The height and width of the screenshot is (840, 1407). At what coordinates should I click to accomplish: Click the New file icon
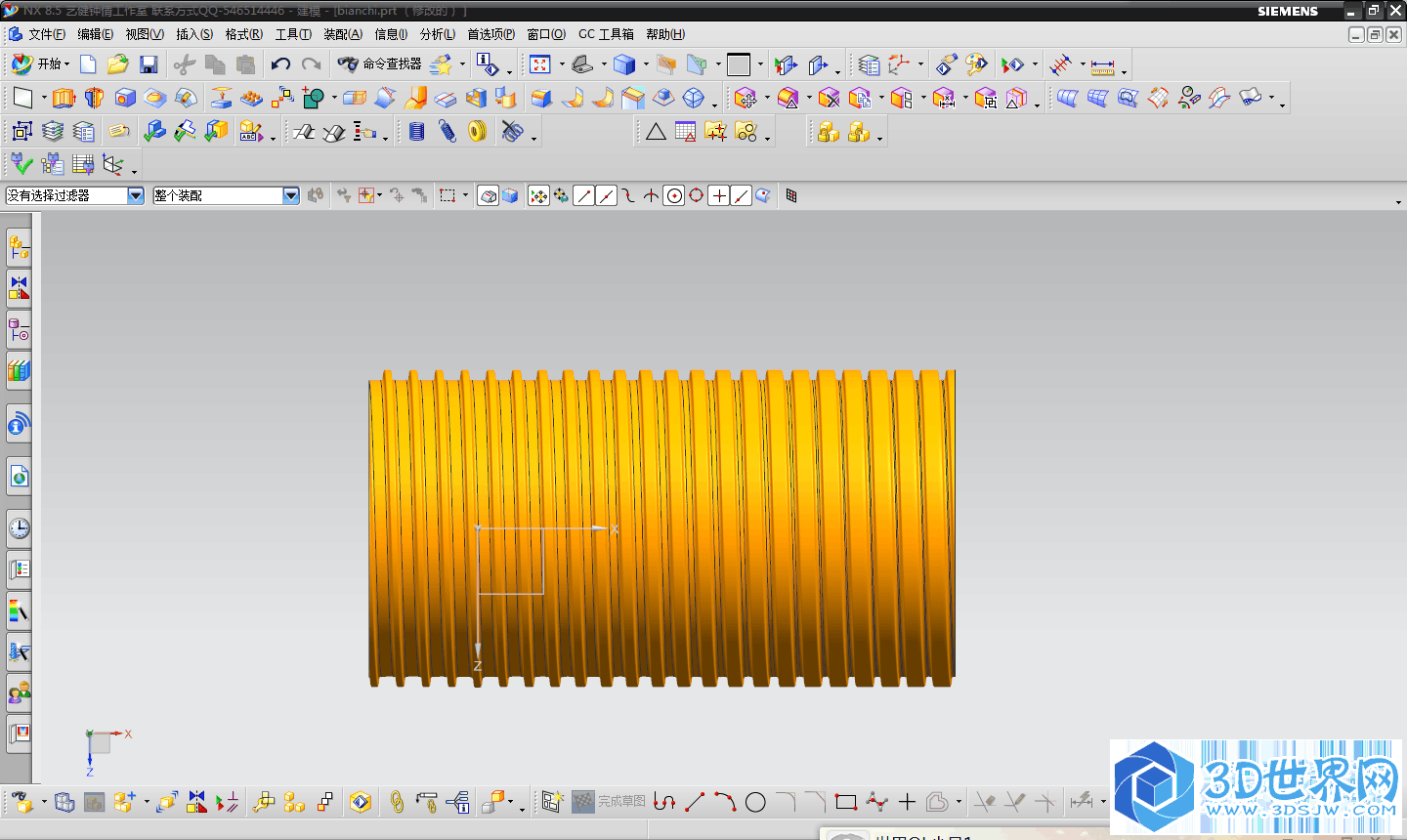point(88,64)
